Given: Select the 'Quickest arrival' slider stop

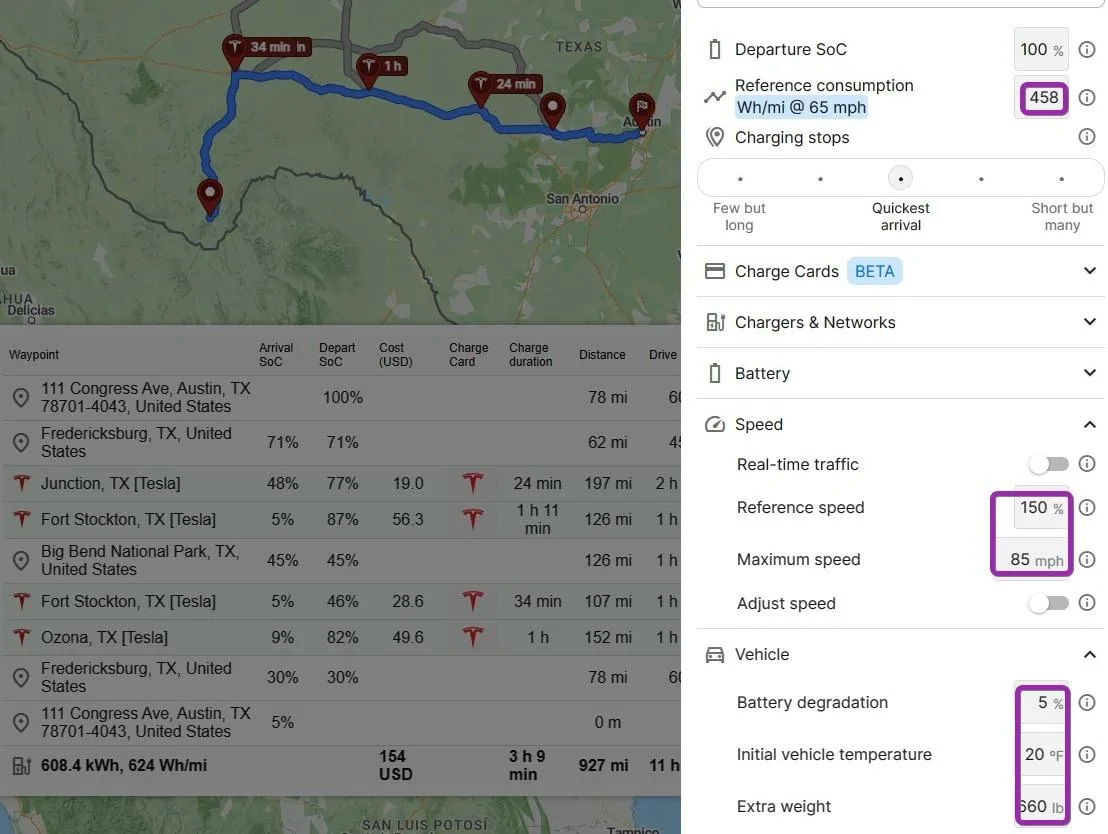Looking at the screenshot, I should pos(900,178).
